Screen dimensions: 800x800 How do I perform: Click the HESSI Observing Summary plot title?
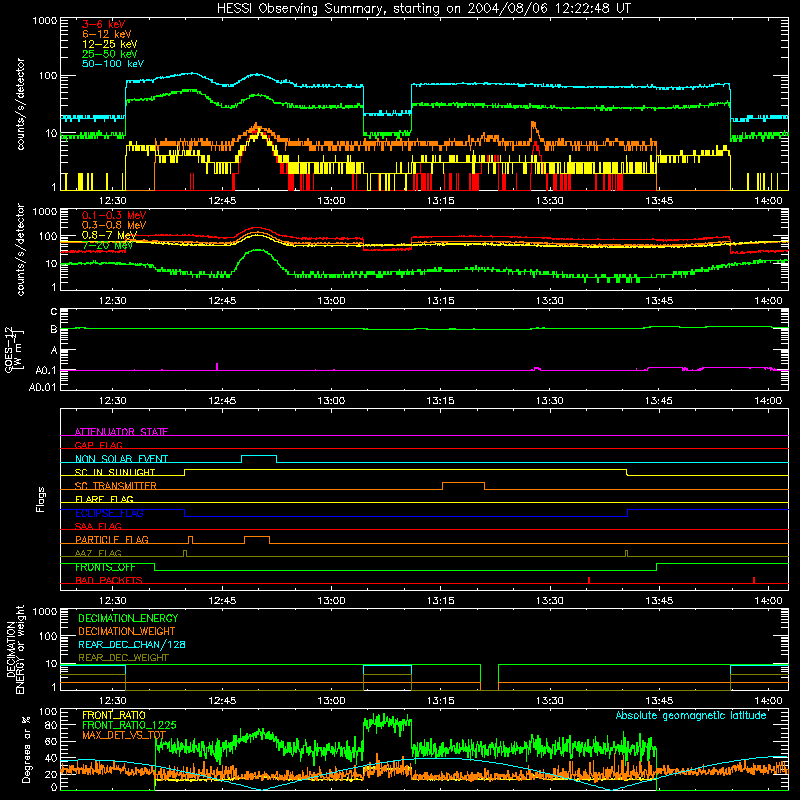coord(424,9)
